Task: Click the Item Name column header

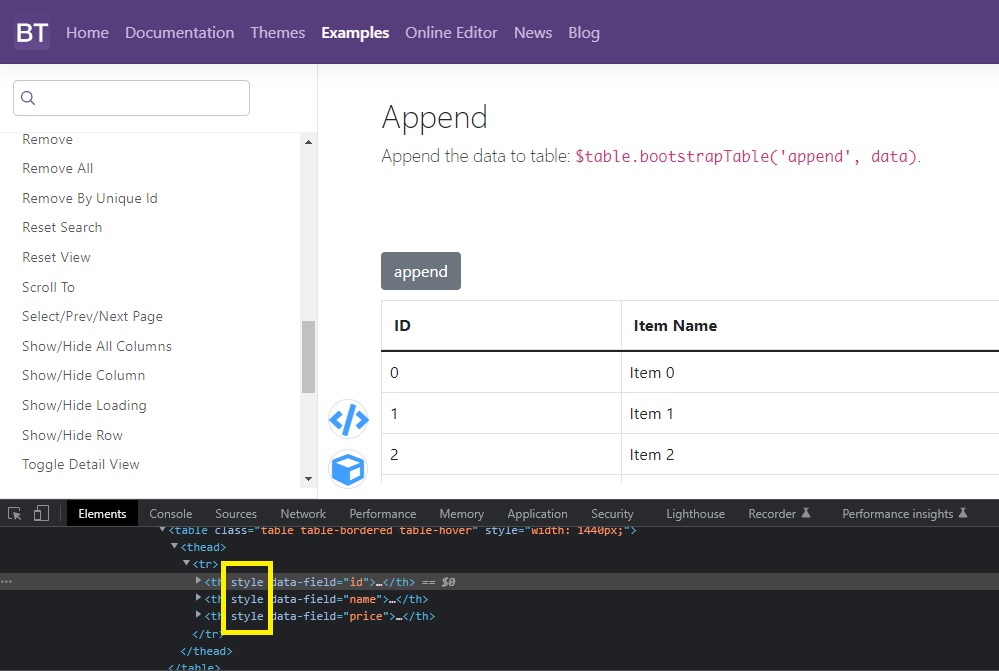Action: point(810,326)
